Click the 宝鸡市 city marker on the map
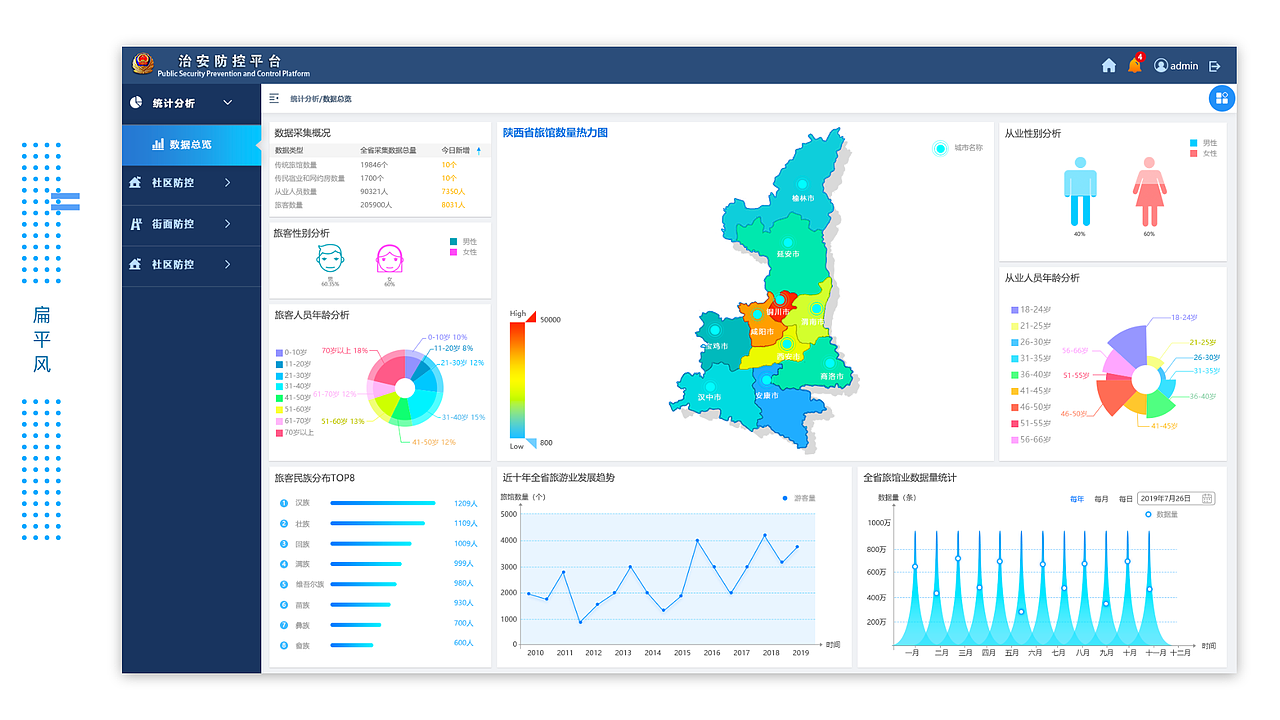This screenshot has width=1280, height=720. (715, 330)
